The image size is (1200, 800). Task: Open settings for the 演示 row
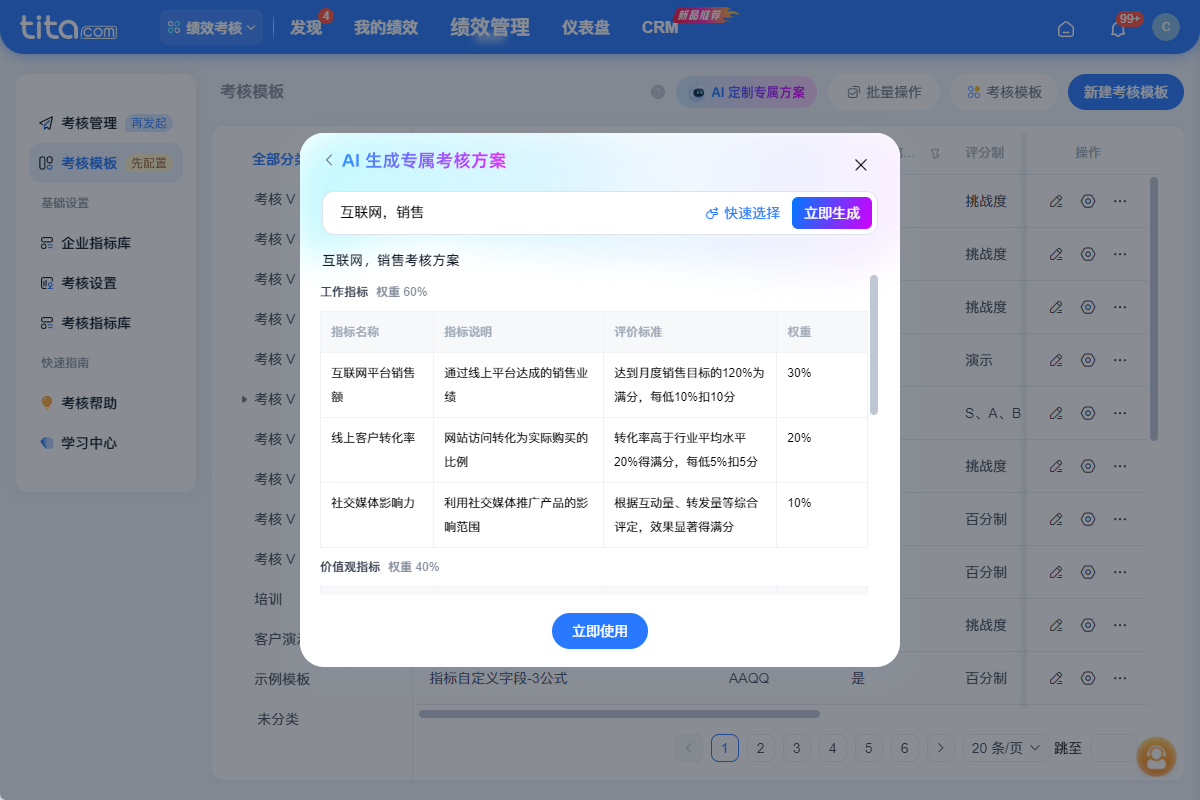point(1088,360)
